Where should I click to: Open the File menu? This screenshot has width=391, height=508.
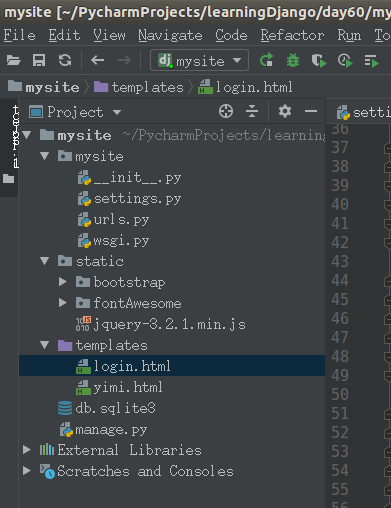coord(19,35)
